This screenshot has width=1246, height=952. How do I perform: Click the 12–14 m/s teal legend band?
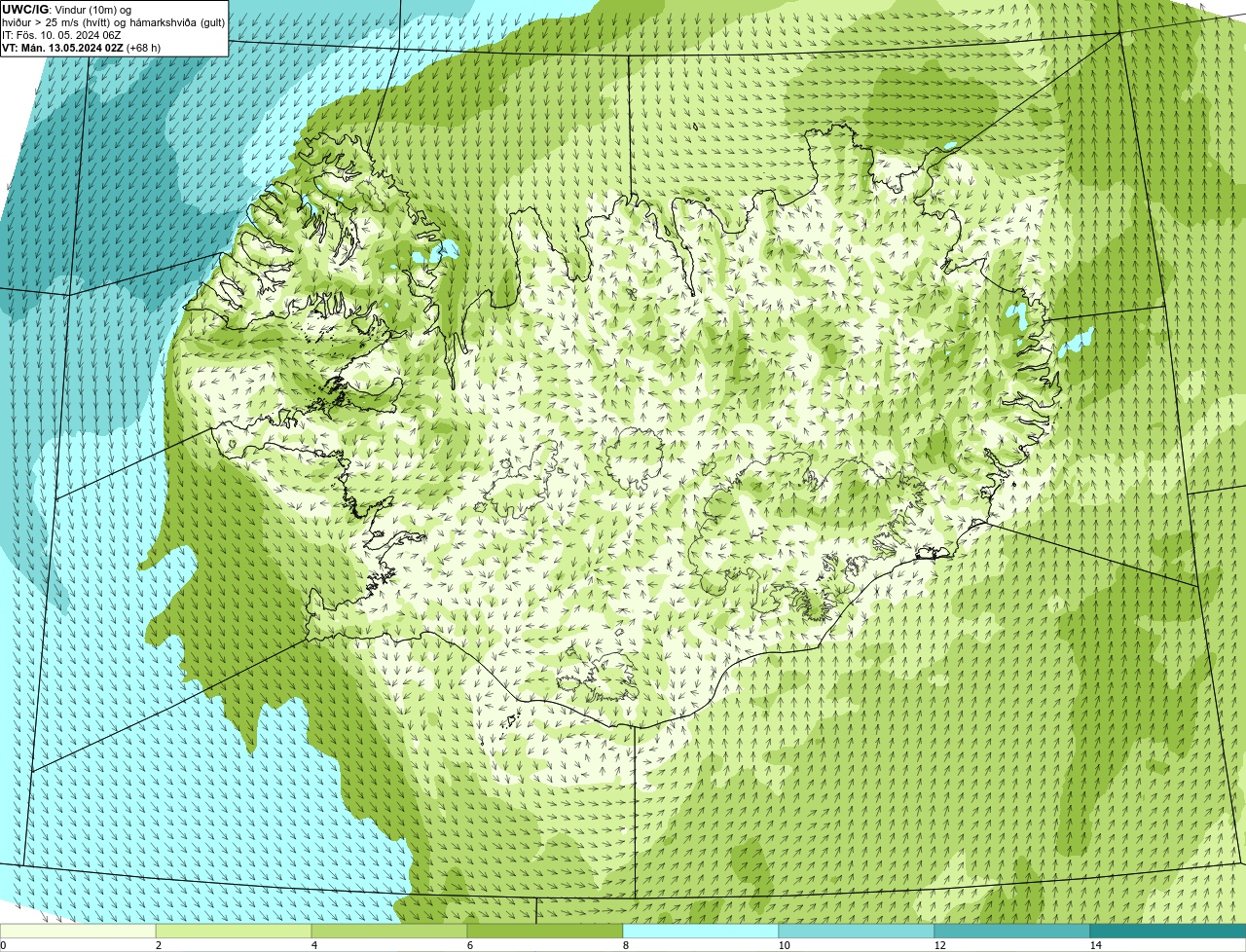click(x=1012, y=931)
